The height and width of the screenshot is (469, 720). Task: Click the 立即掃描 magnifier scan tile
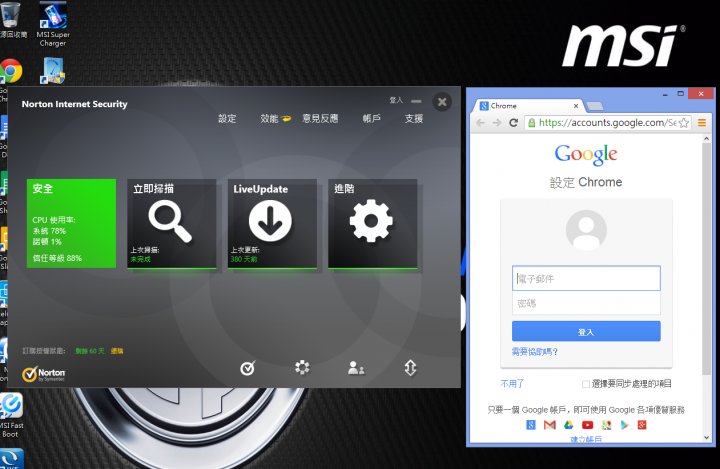171,223
